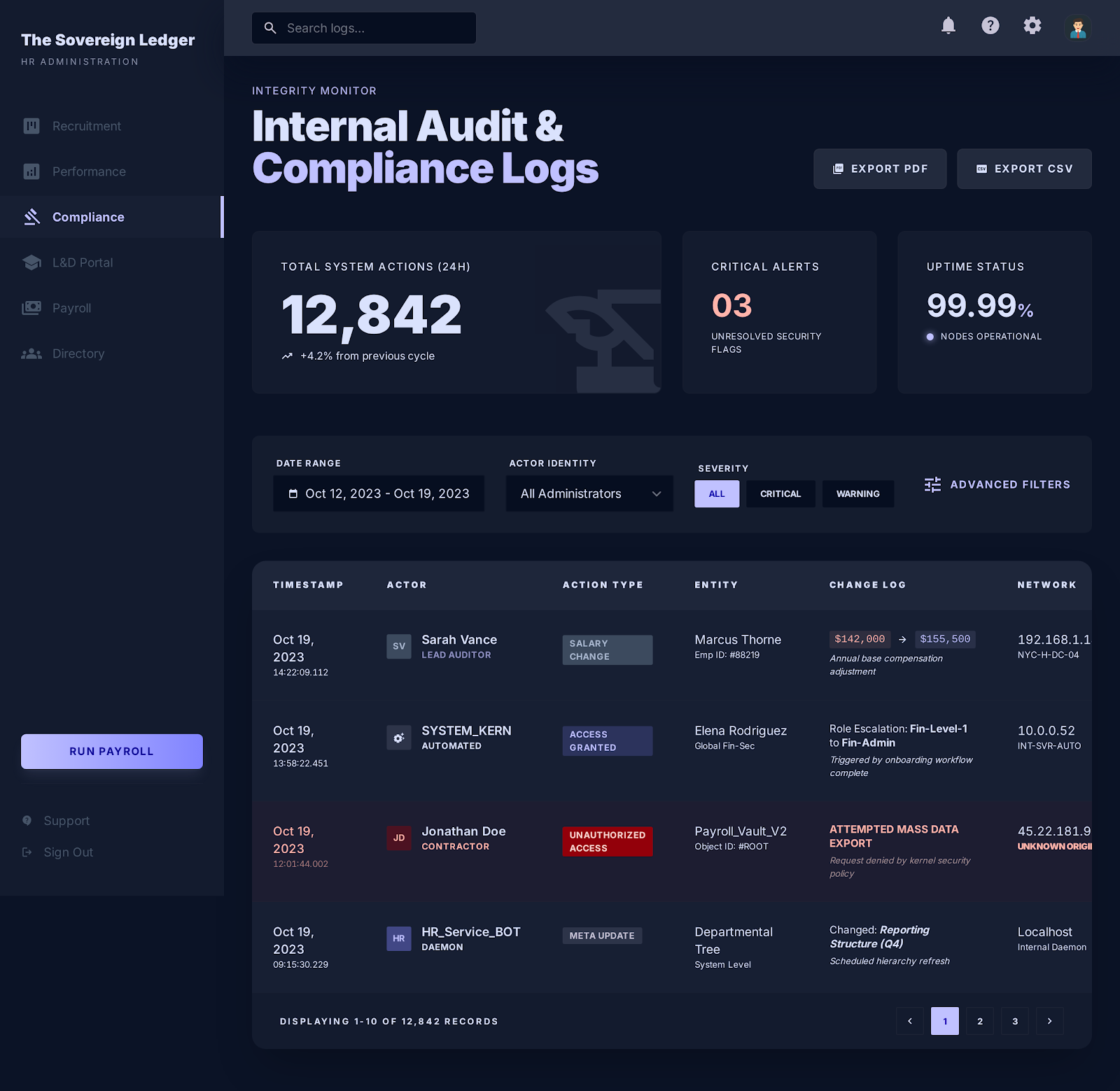Click Marcus Thorne entity name
This screenshot has width=1120, height=1091.
point(738,640)
